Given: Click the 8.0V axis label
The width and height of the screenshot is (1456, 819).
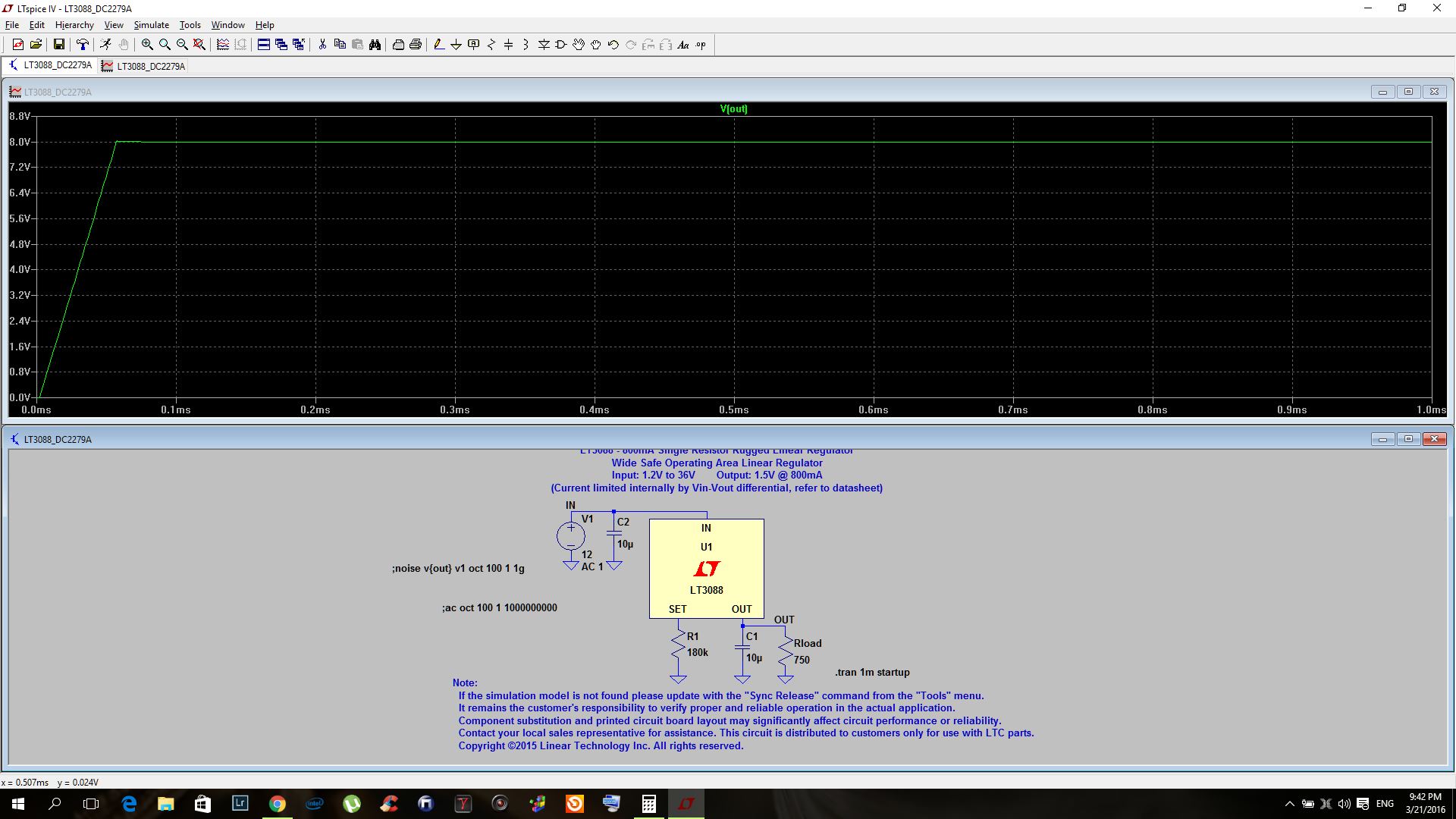Looking at the screenshot, I should pyautogui.click(x=20, y=142).
